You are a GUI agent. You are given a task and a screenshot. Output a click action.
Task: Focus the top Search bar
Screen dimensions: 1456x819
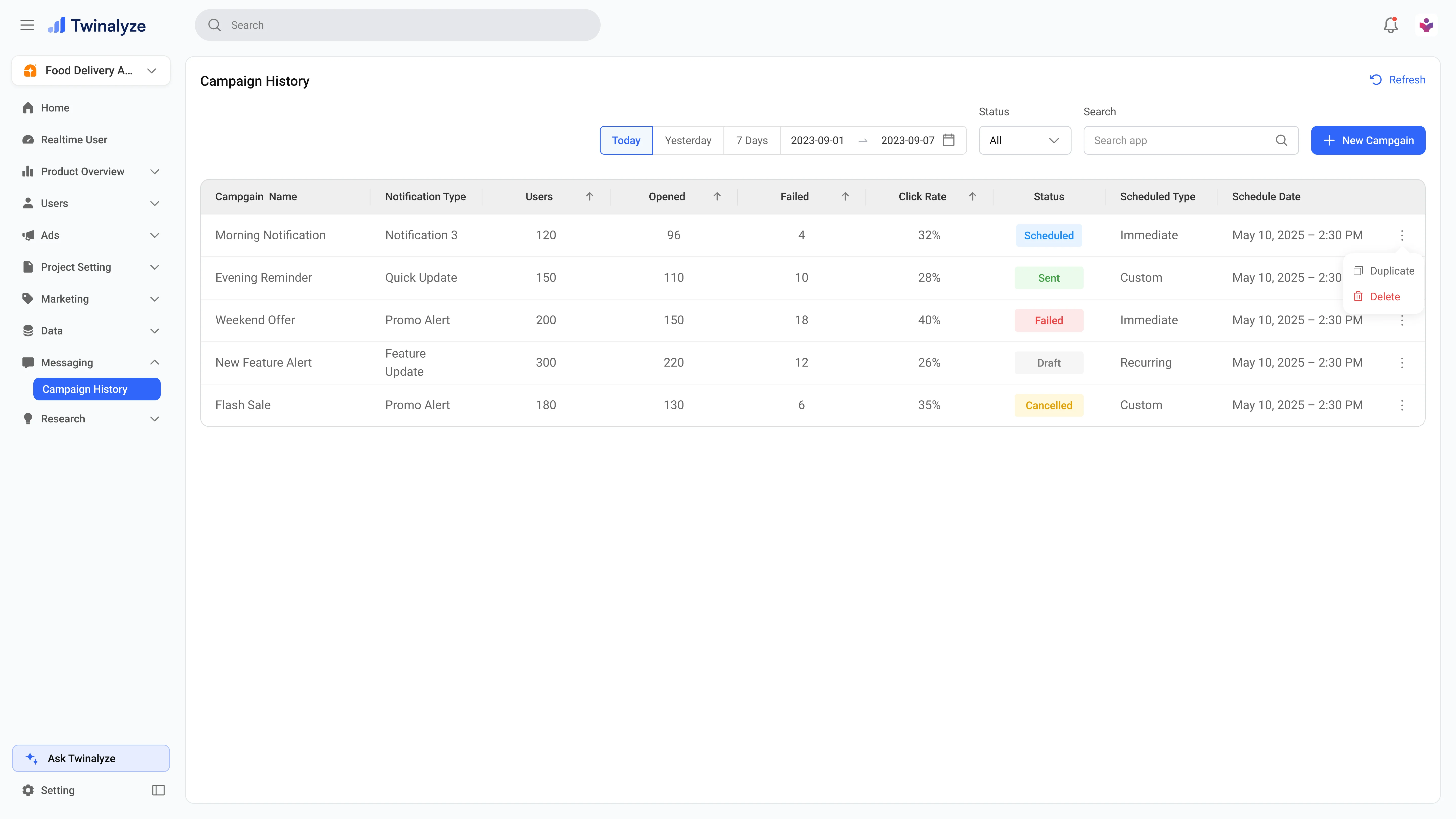(397, 25)
